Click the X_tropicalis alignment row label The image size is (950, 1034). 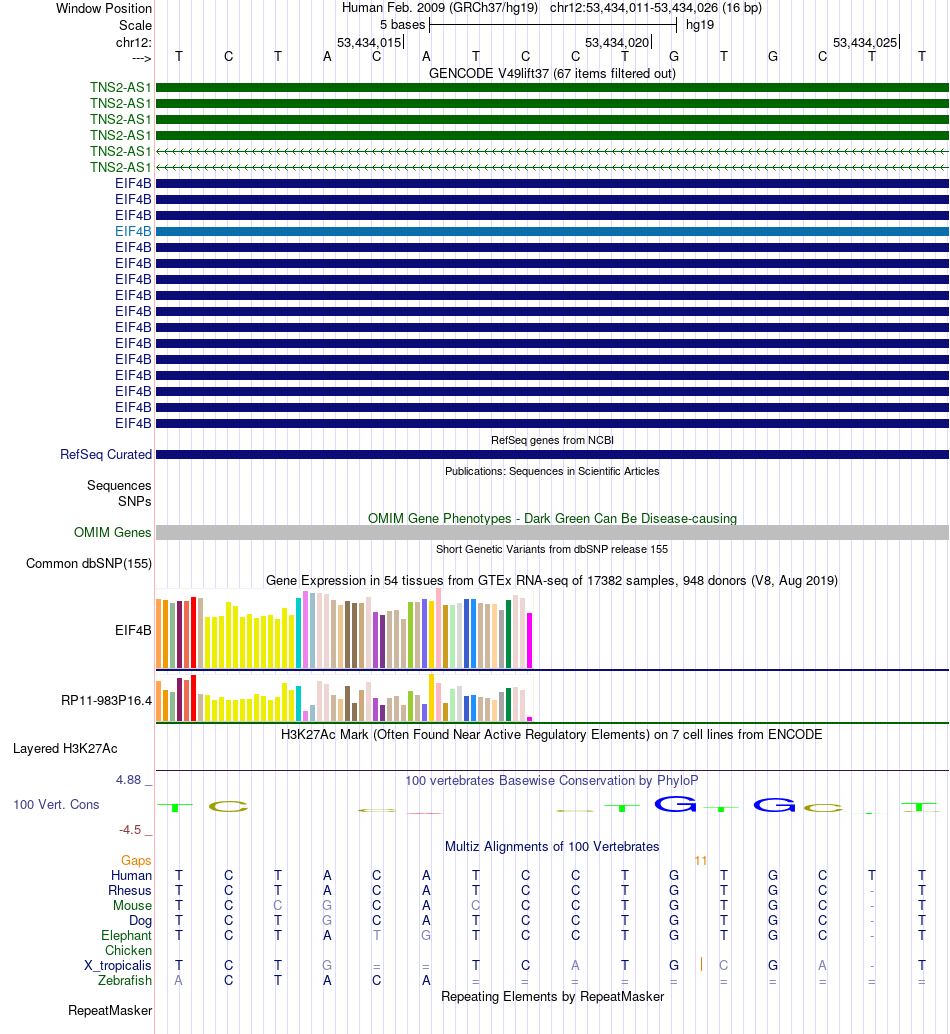tap(117, 965)
